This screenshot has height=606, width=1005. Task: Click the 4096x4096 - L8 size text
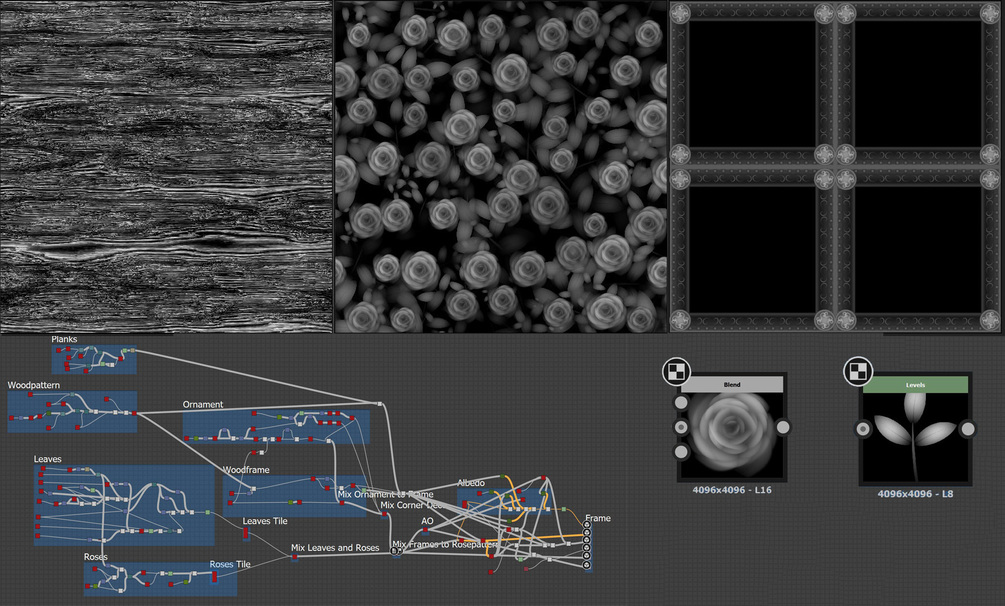[915, 494]
